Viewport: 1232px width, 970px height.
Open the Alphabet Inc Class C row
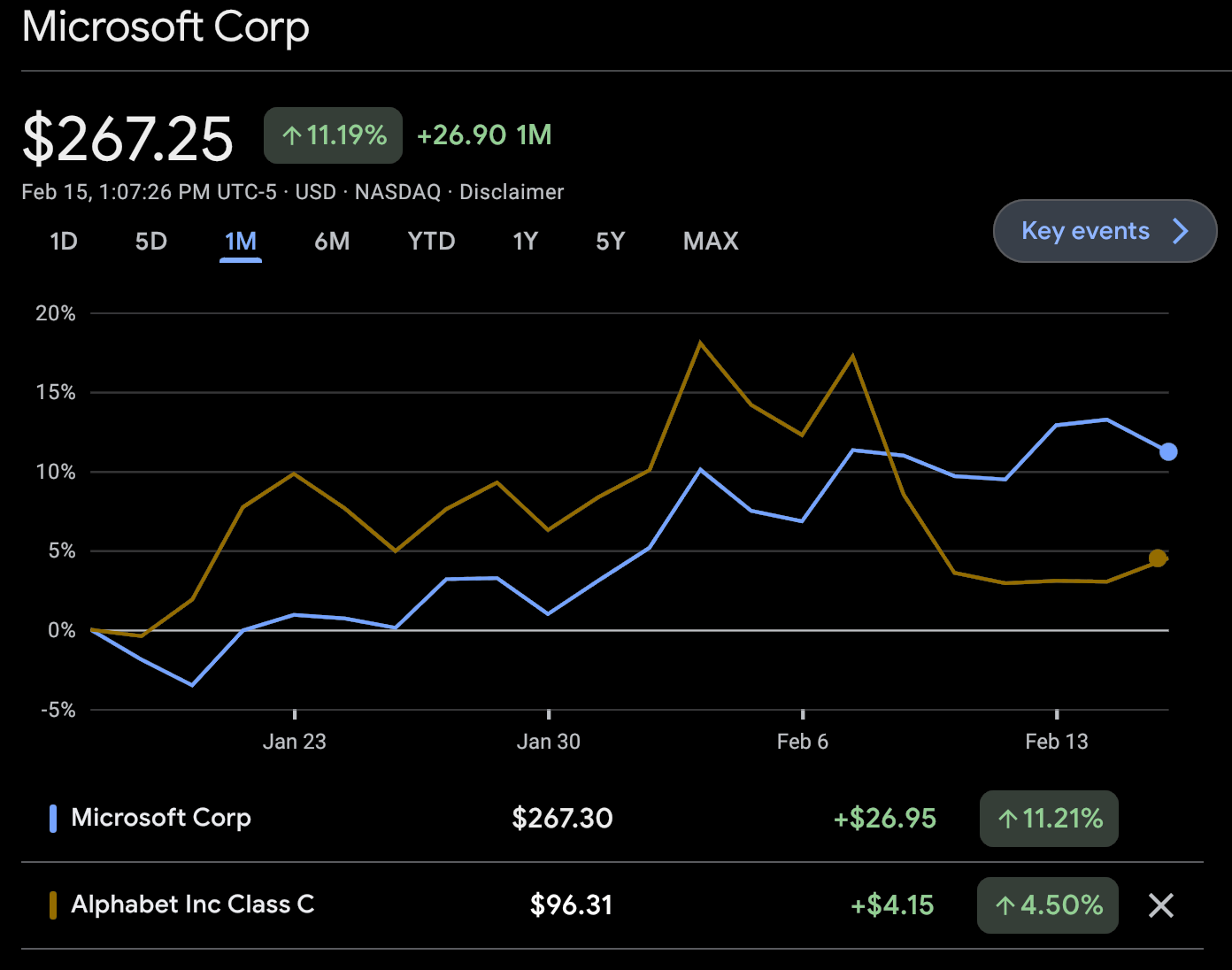[x=193, y=905]
